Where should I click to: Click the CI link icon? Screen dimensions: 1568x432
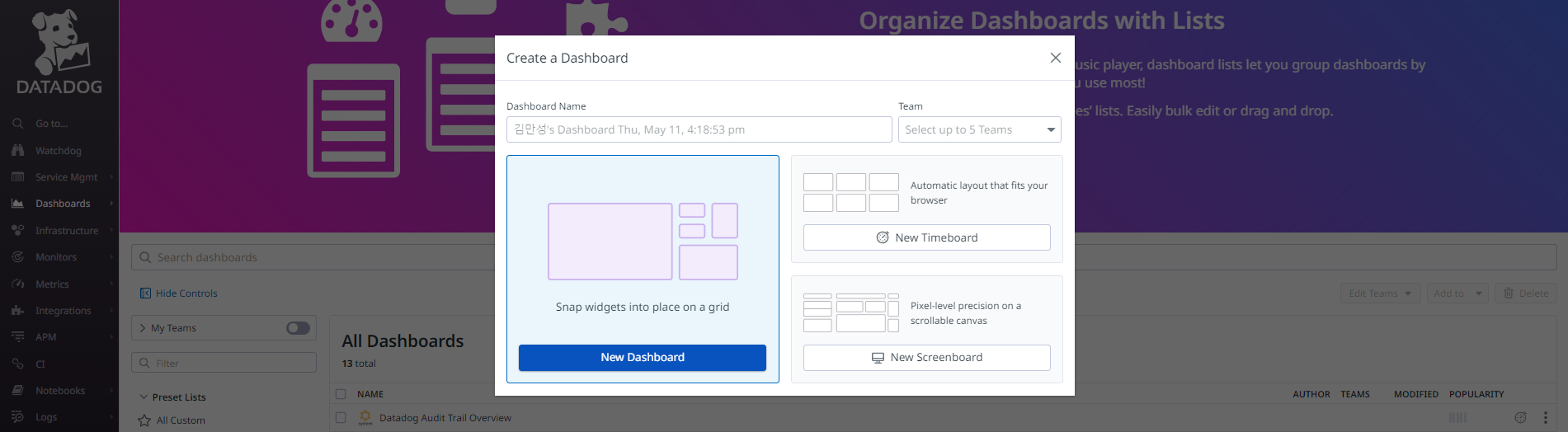click(x=17, y=364)
